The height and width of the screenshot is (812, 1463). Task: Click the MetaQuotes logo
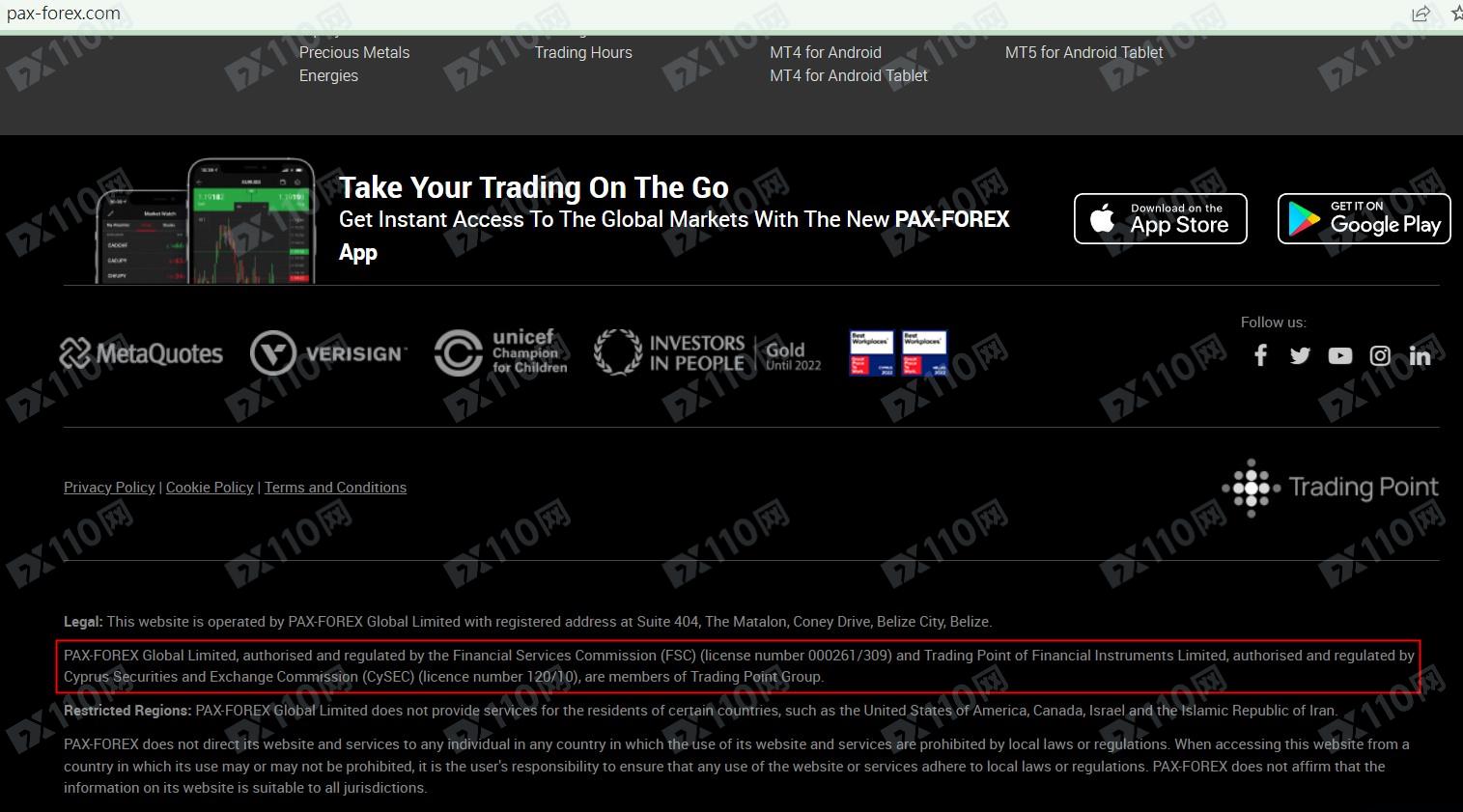141,353
